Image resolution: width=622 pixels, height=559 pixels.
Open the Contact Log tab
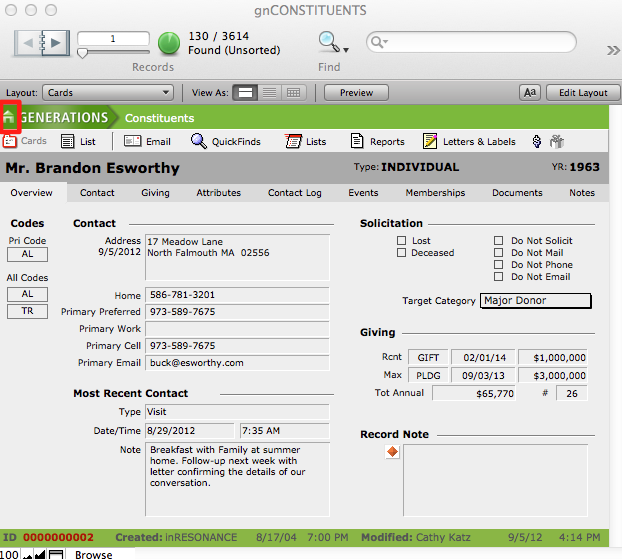pos(294,193)
